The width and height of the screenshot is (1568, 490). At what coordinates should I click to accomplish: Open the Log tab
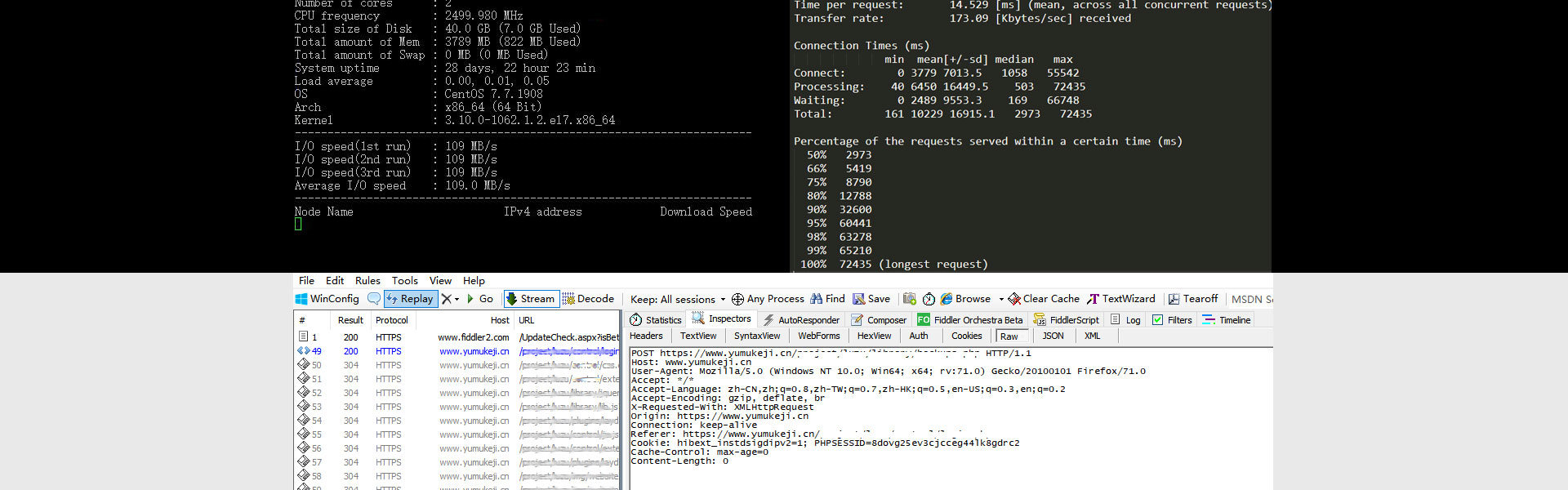(1125, 320)
